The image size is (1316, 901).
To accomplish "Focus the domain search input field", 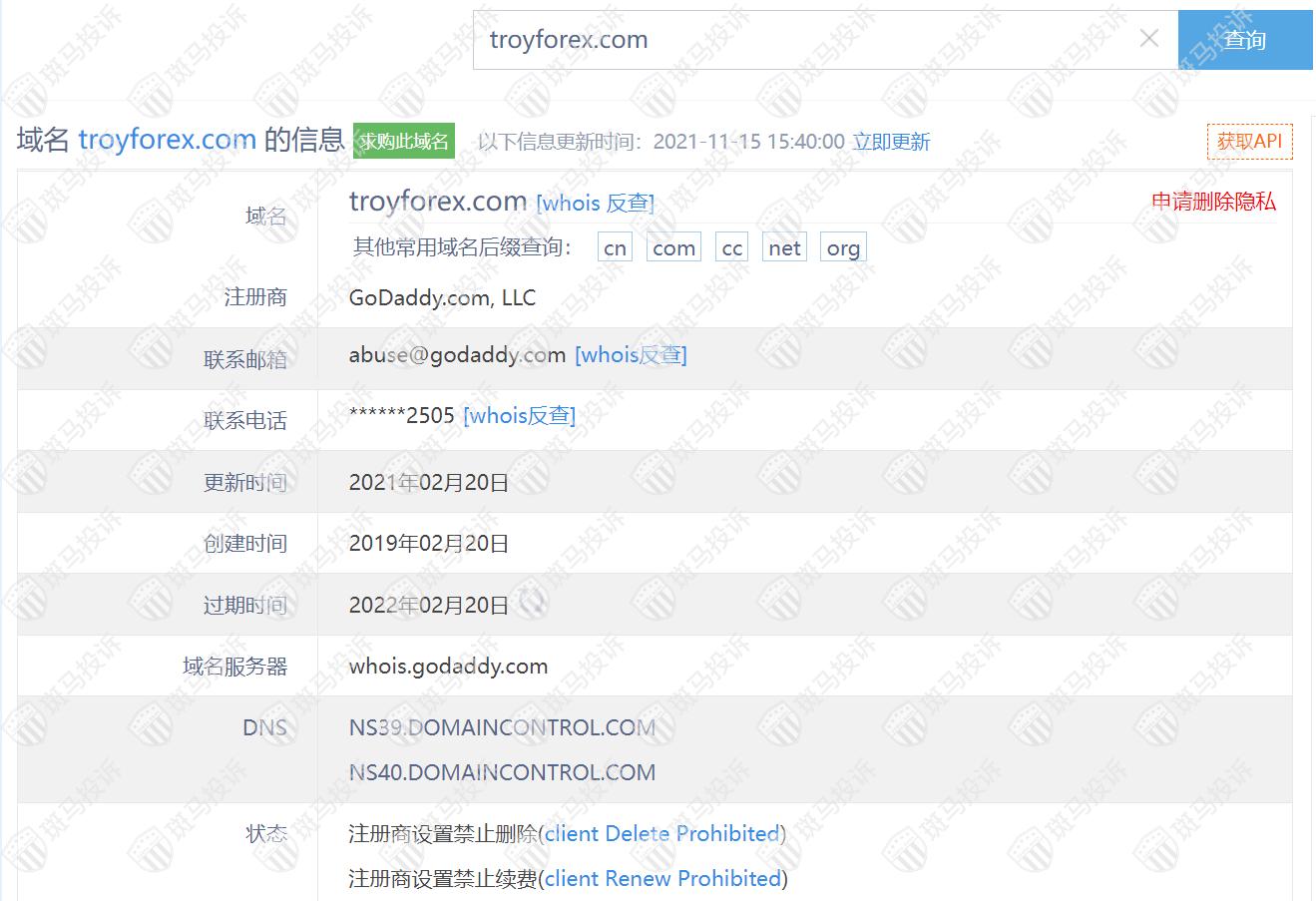I will [798, 40].
